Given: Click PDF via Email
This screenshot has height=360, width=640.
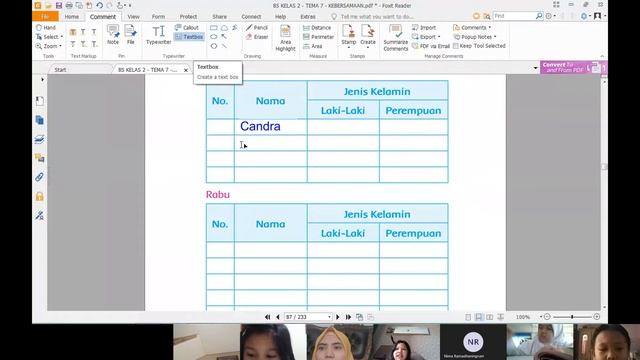Looking at the screenshot, I should (x=431, y=46).
